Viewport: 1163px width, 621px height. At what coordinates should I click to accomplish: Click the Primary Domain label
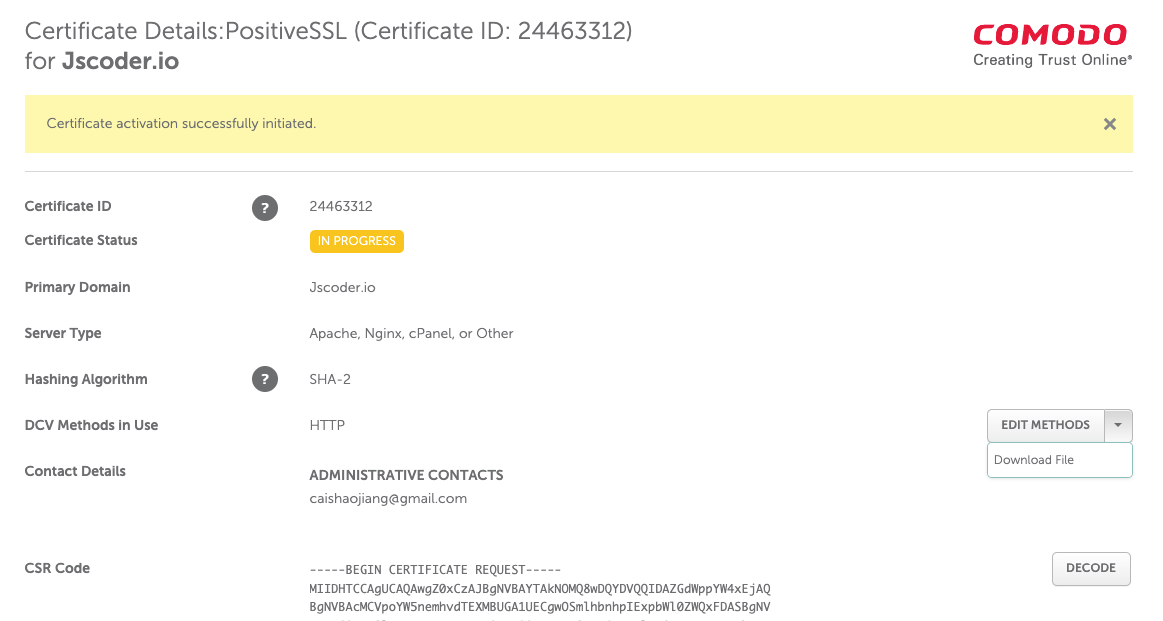77,287
